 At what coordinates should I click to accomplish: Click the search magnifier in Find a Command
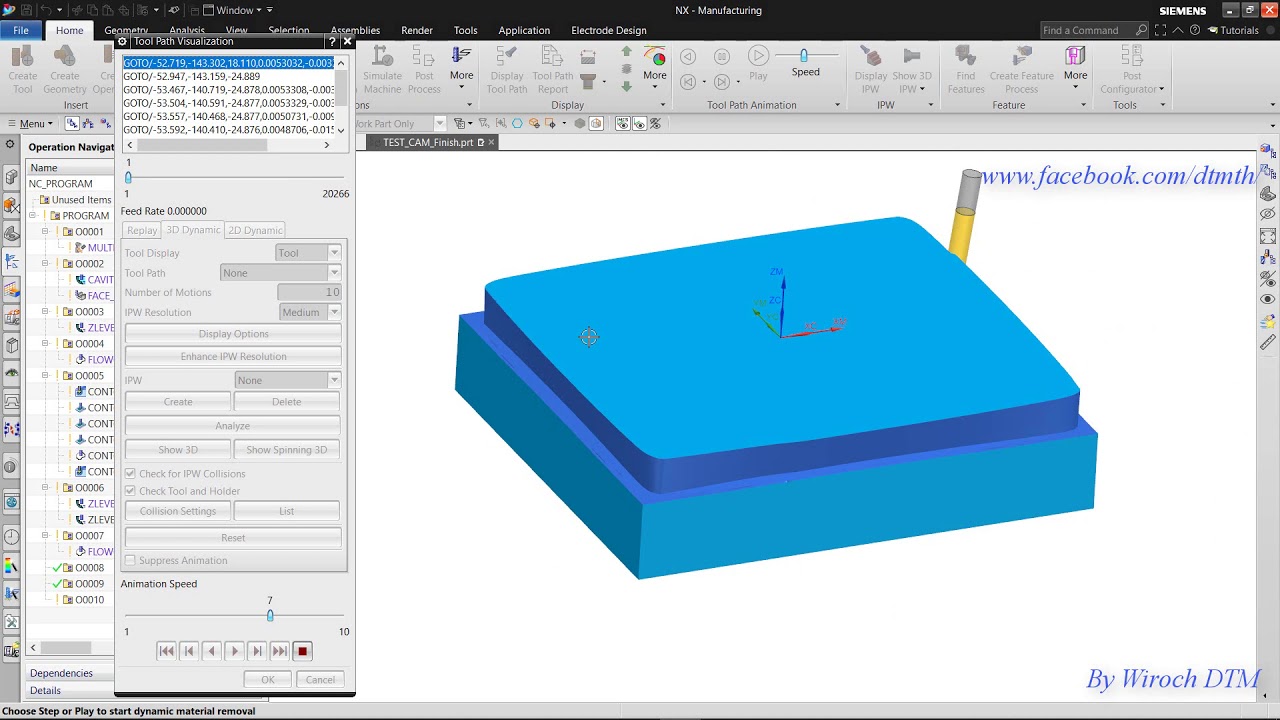point(1141,30)
